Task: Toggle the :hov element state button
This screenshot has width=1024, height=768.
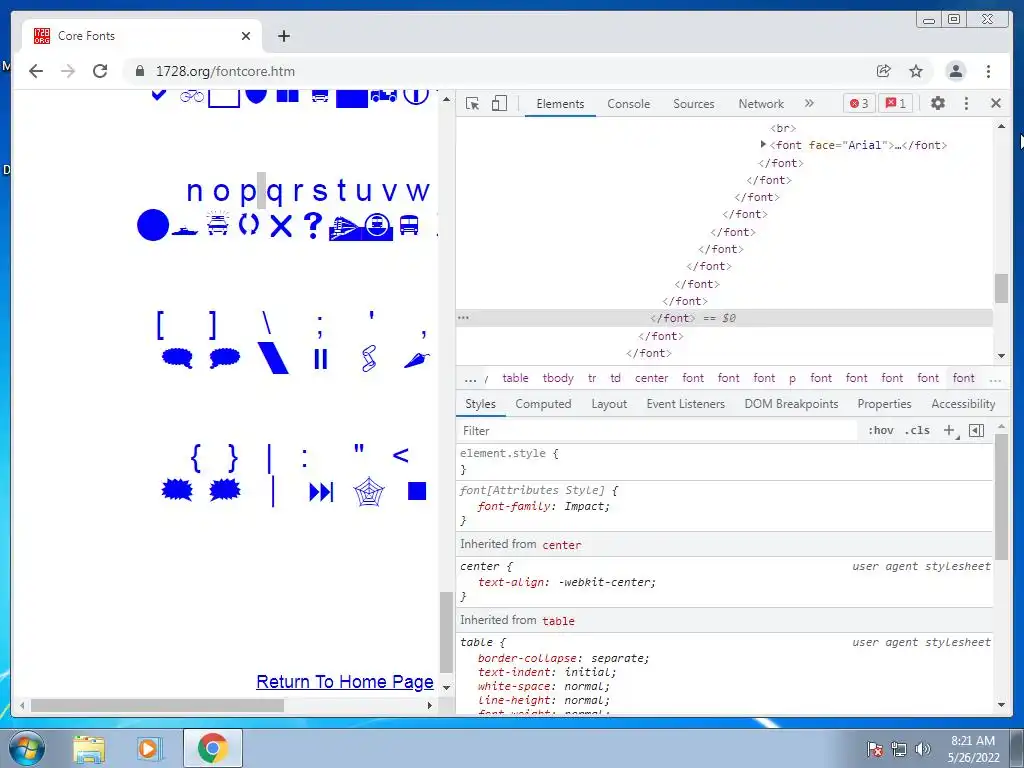Action: pyautogui.click(x=880, y=430)
